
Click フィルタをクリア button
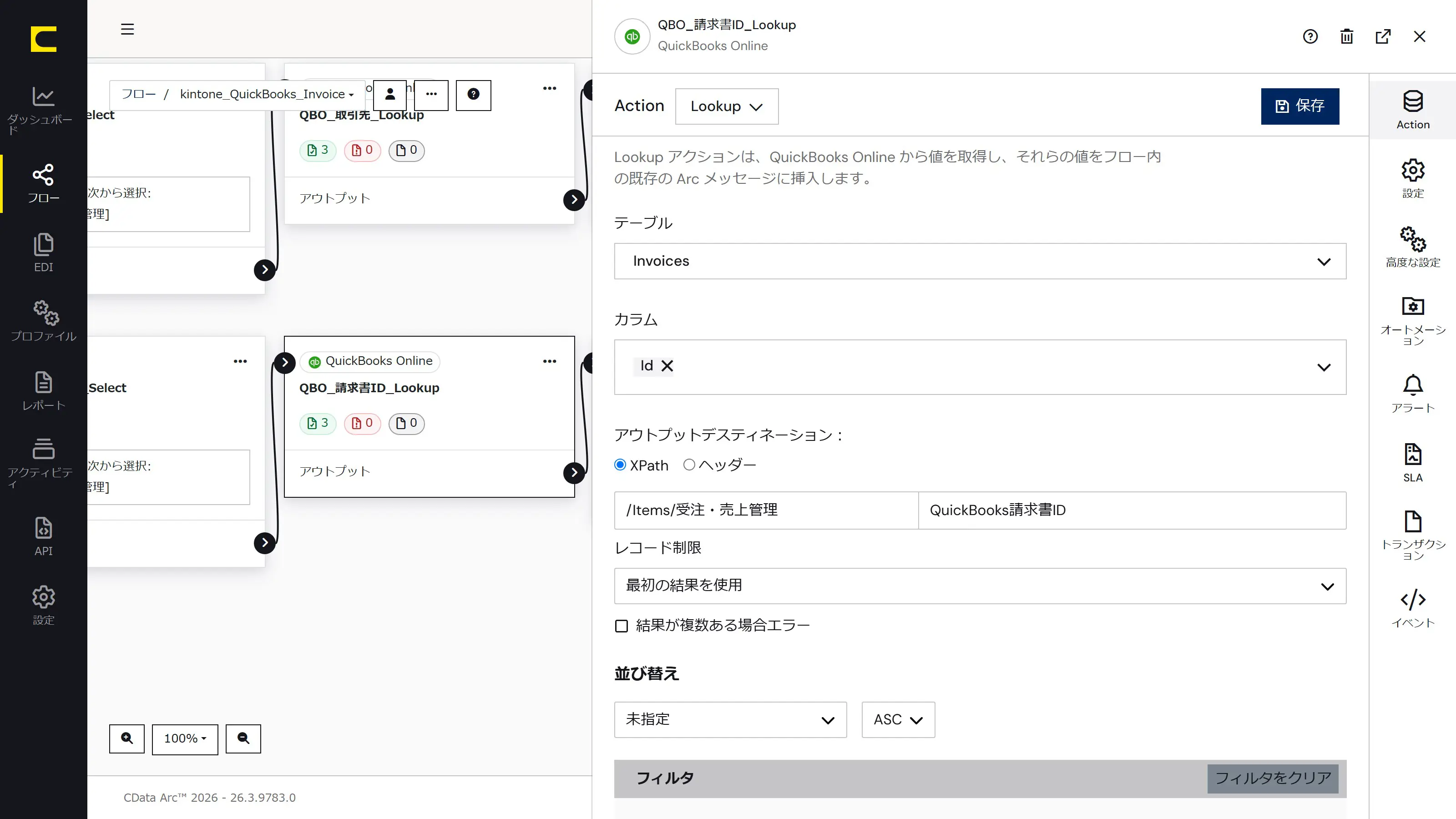click(1272, 779)
